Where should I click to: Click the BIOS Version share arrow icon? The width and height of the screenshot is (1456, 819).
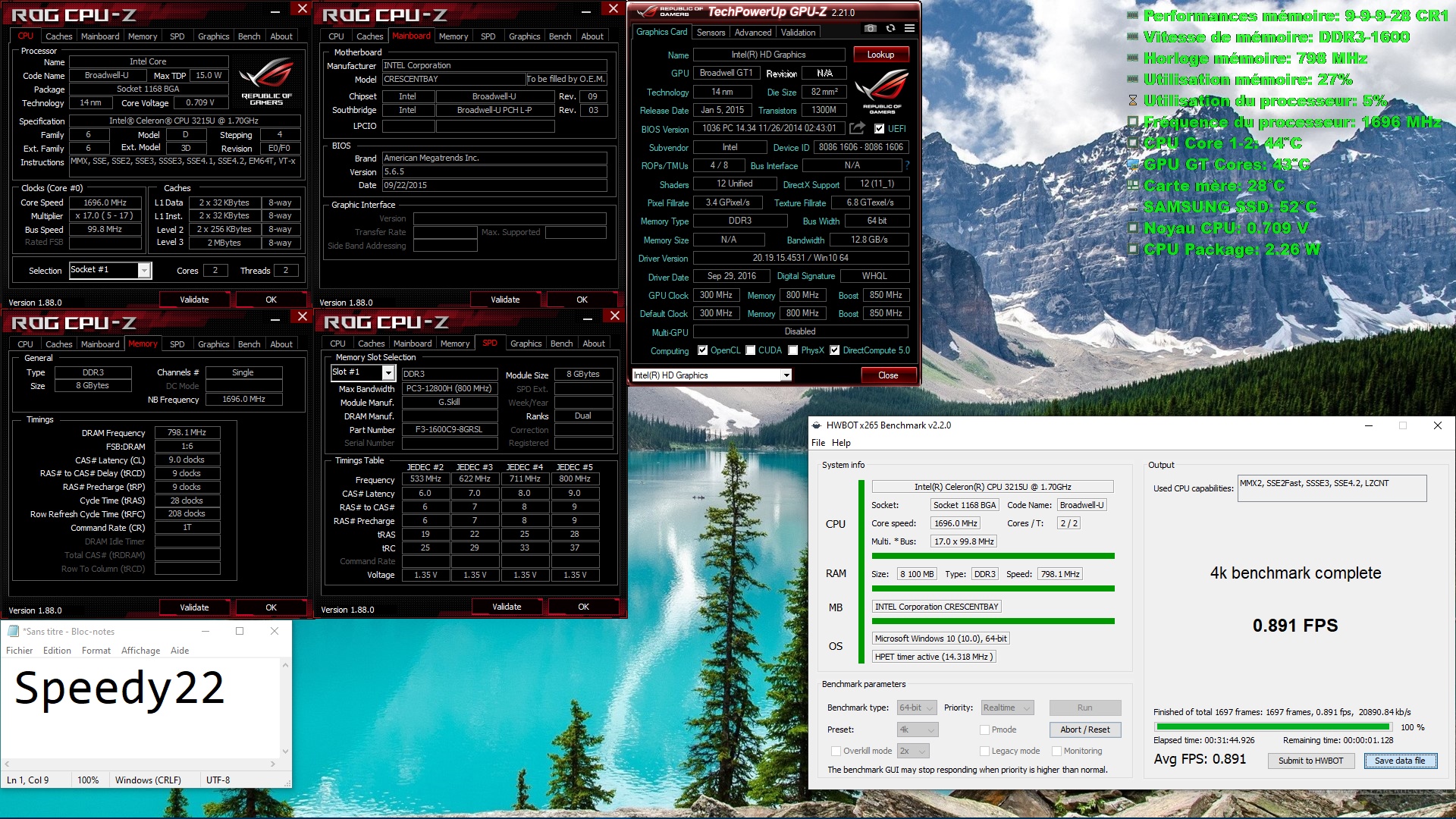pos(857,128)
